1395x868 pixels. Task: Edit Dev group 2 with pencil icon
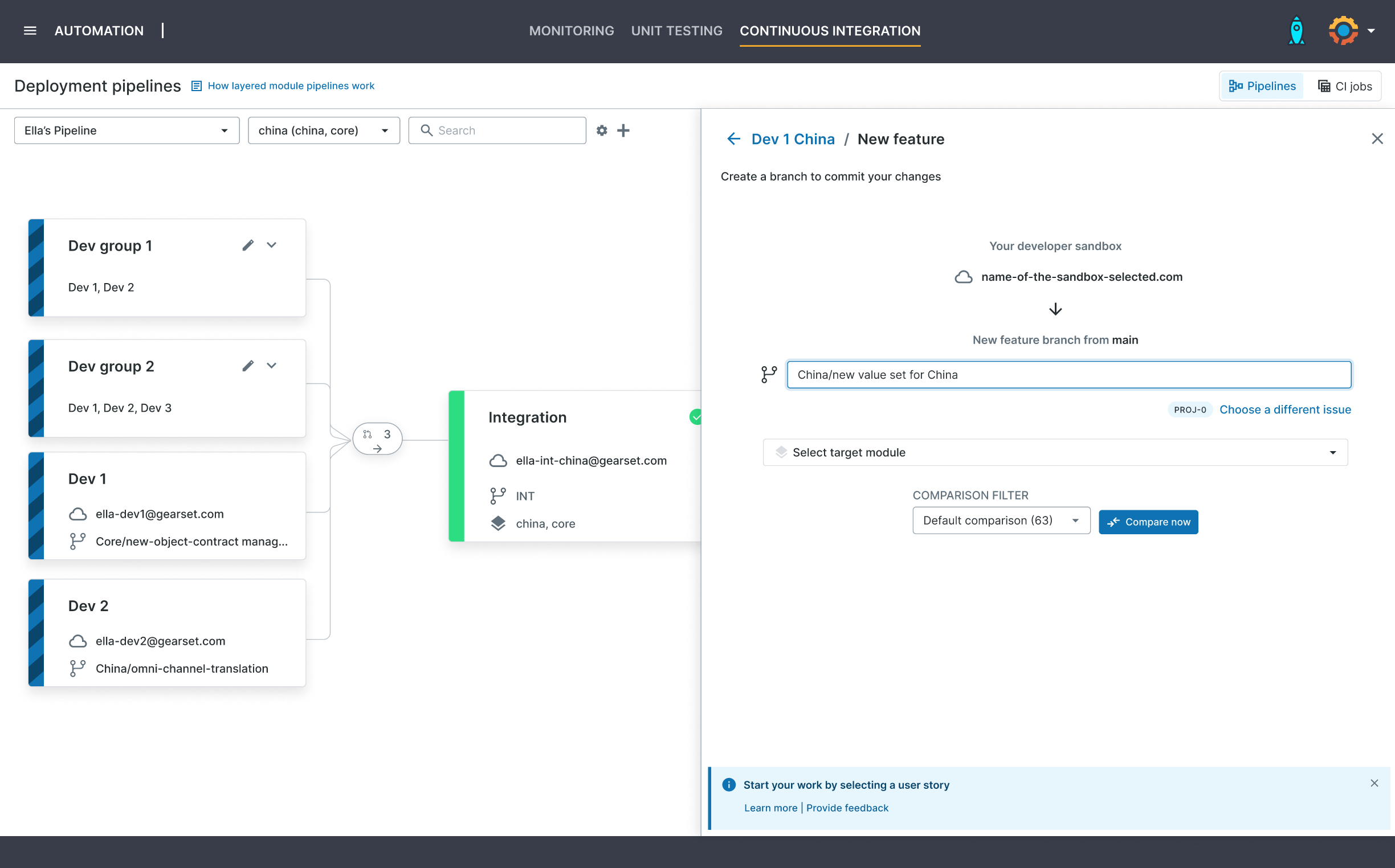coord(247,366)
